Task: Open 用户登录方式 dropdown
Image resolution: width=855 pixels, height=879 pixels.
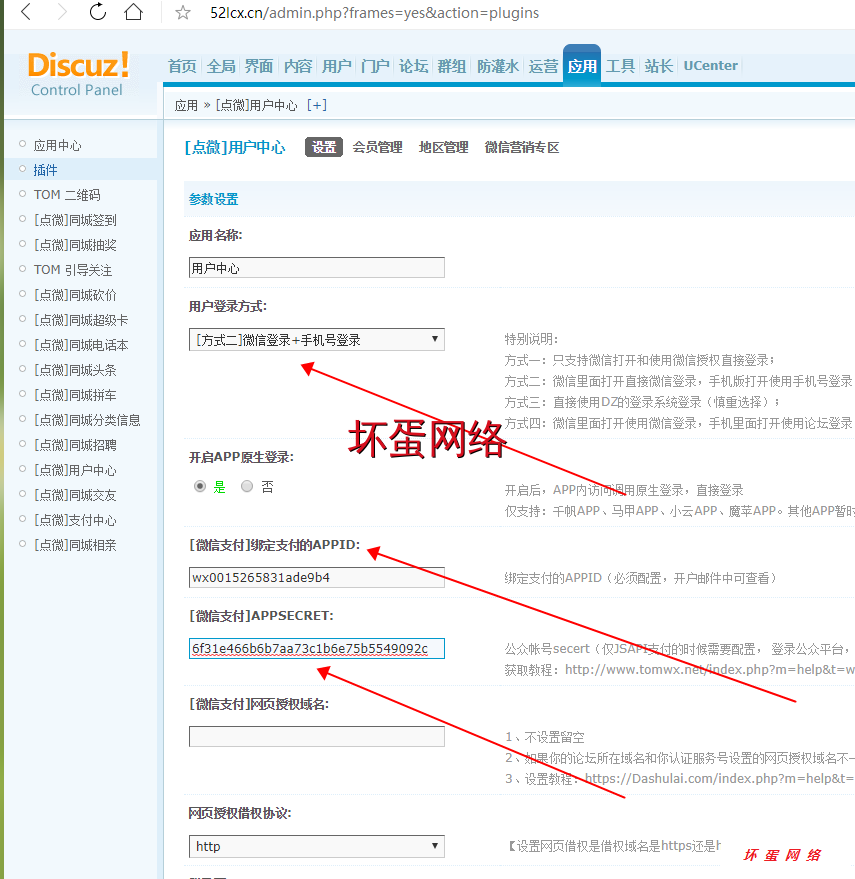Action: pos(316,340)
